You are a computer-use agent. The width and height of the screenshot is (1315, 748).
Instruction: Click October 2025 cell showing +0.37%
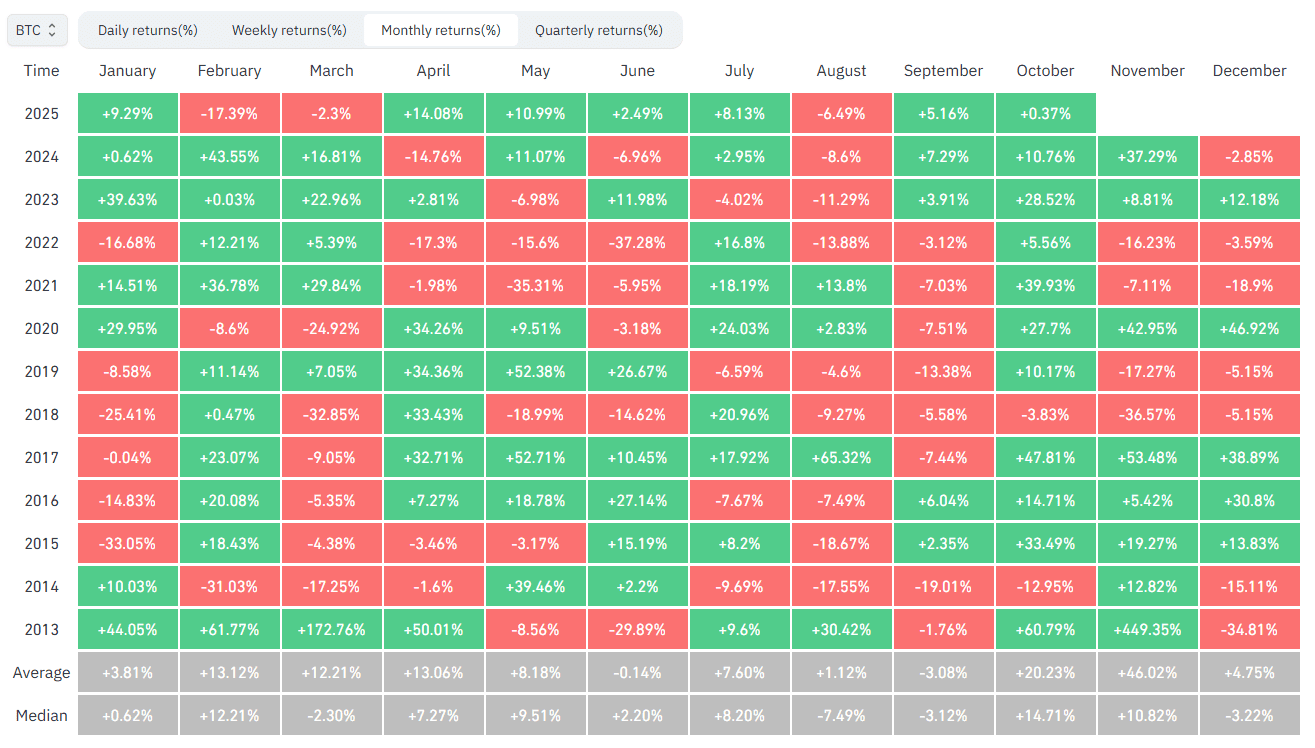(1045, 114)
